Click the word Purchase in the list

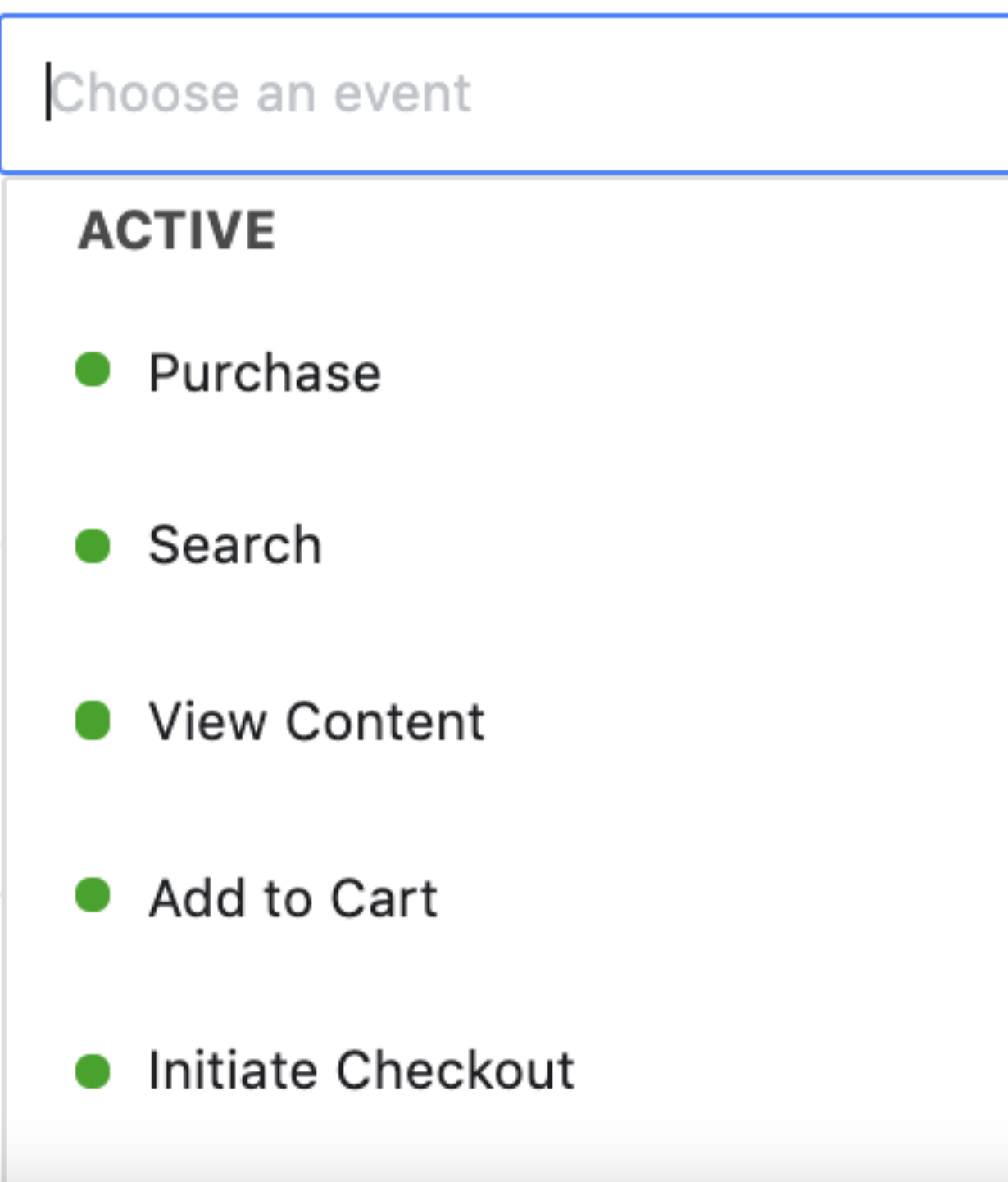pos(265,374)
